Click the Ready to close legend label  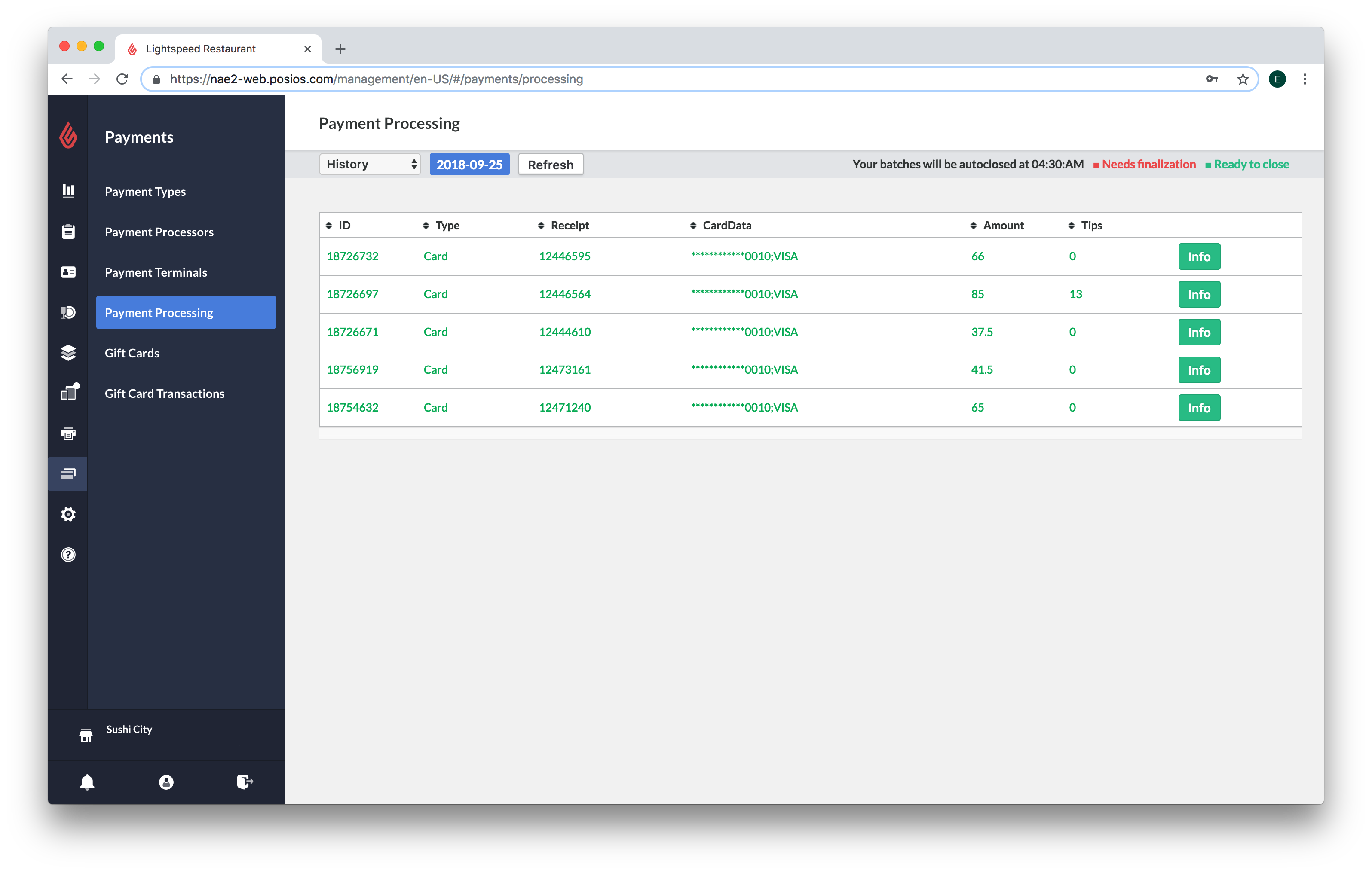point(1251,164)
